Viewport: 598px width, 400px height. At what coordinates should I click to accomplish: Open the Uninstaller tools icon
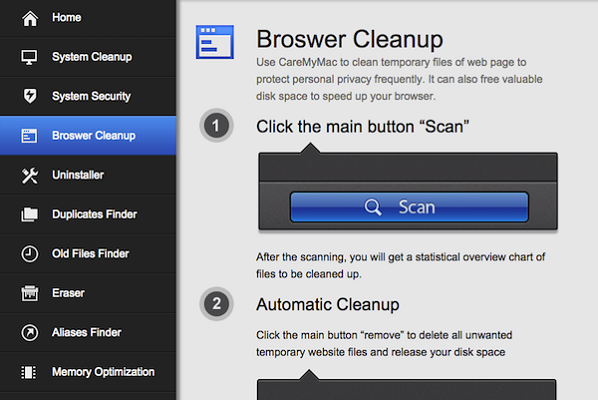[30, 175]
